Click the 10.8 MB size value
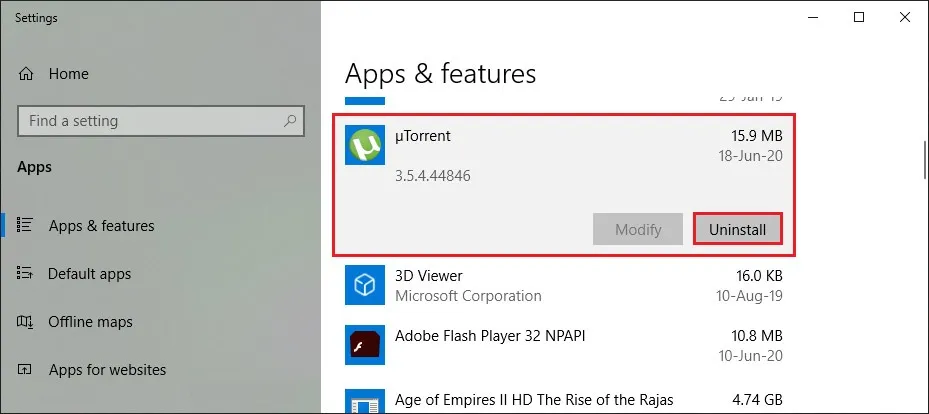 pos(757,336)
